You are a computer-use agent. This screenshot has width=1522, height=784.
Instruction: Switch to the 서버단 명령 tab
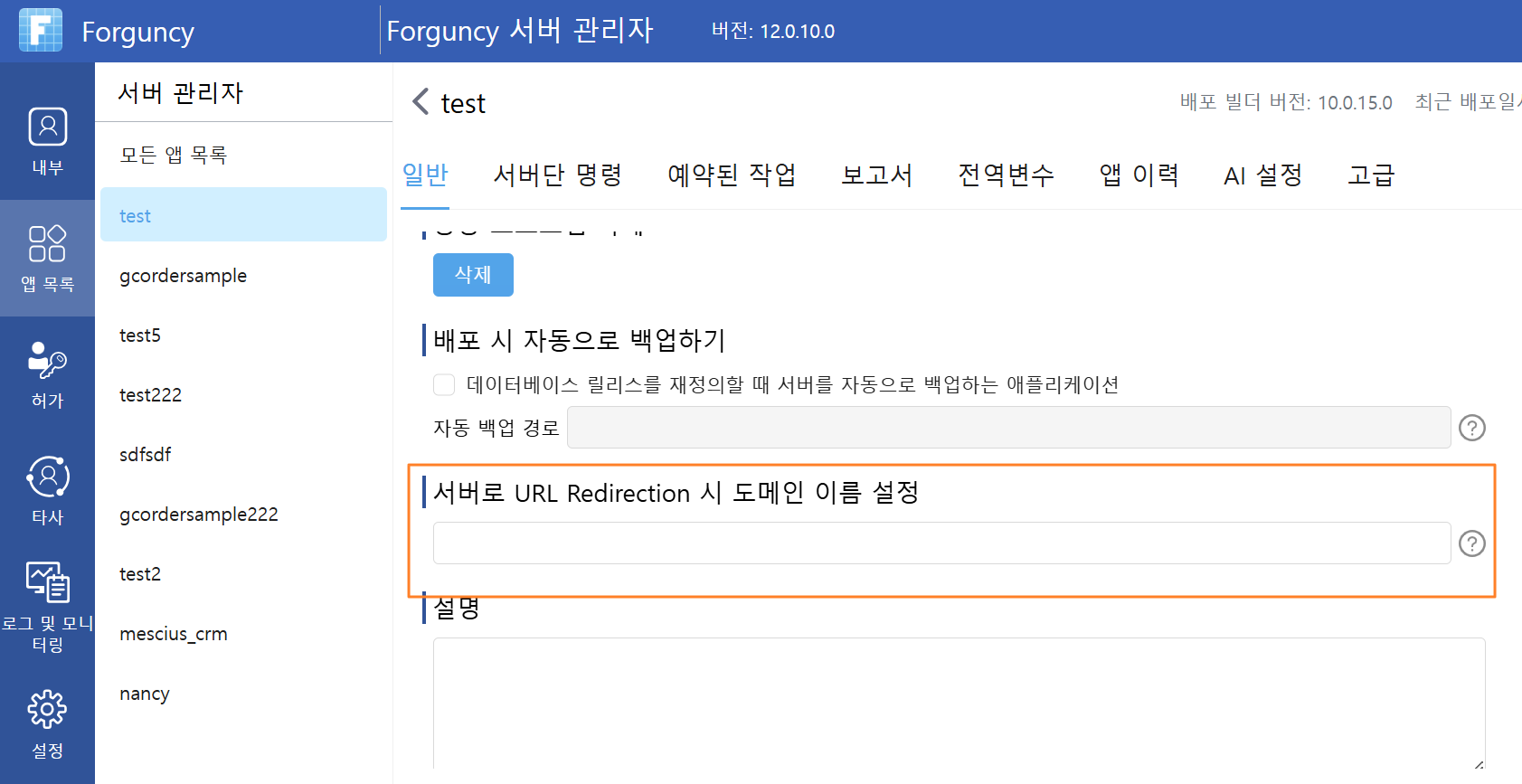(x=558, y=175)
